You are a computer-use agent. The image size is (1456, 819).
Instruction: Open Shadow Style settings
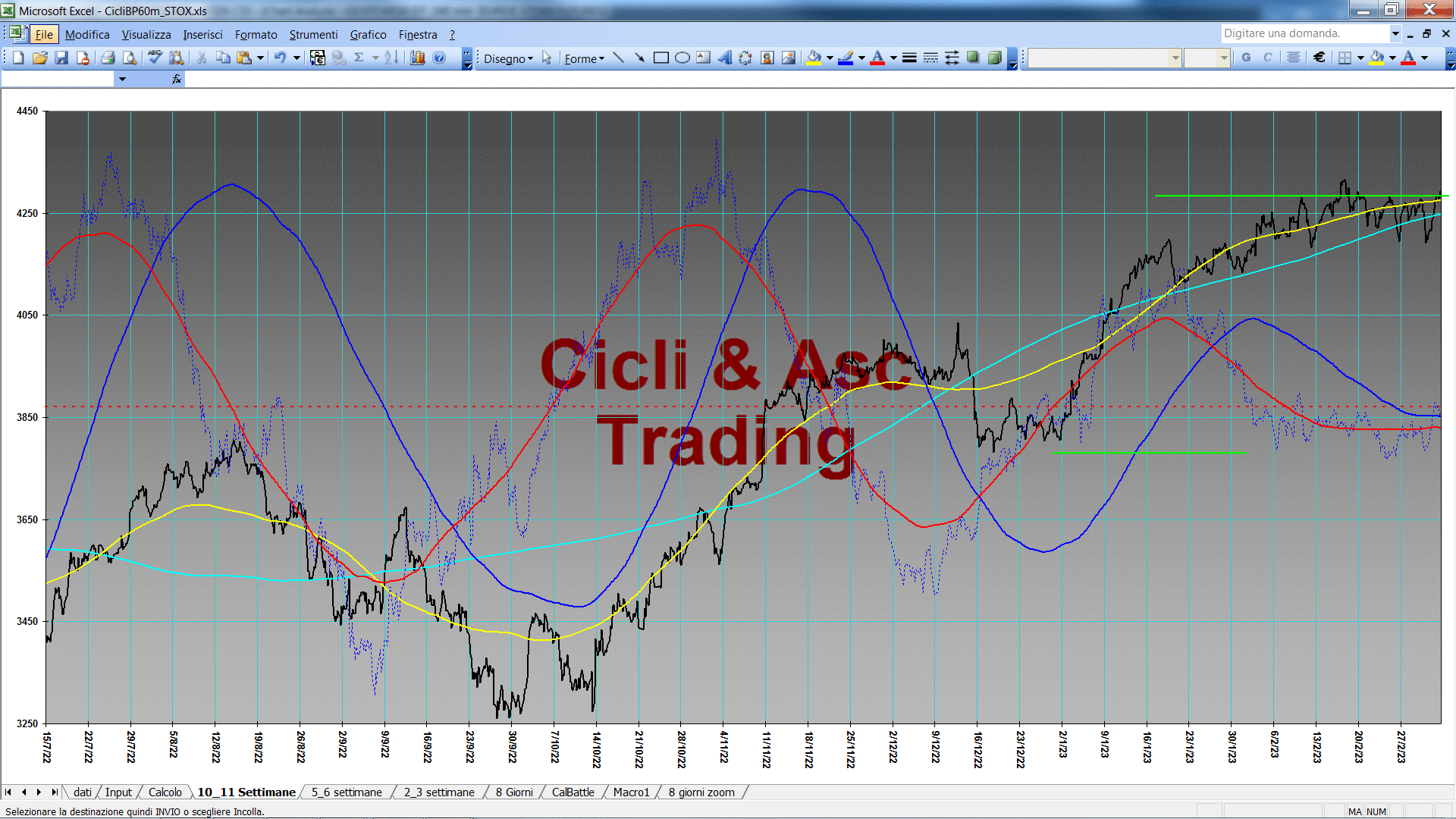(x=973, y=58)
